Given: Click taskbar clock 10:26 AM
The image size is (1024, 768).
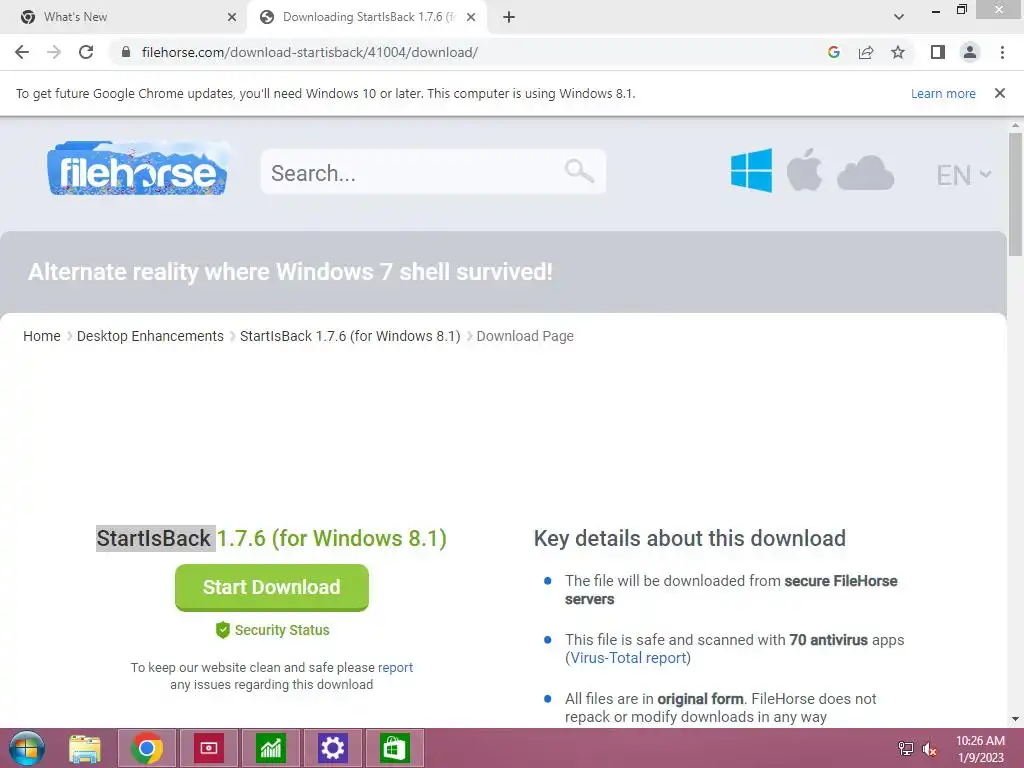Looking at the screenshot, I should tap(980, 741).
